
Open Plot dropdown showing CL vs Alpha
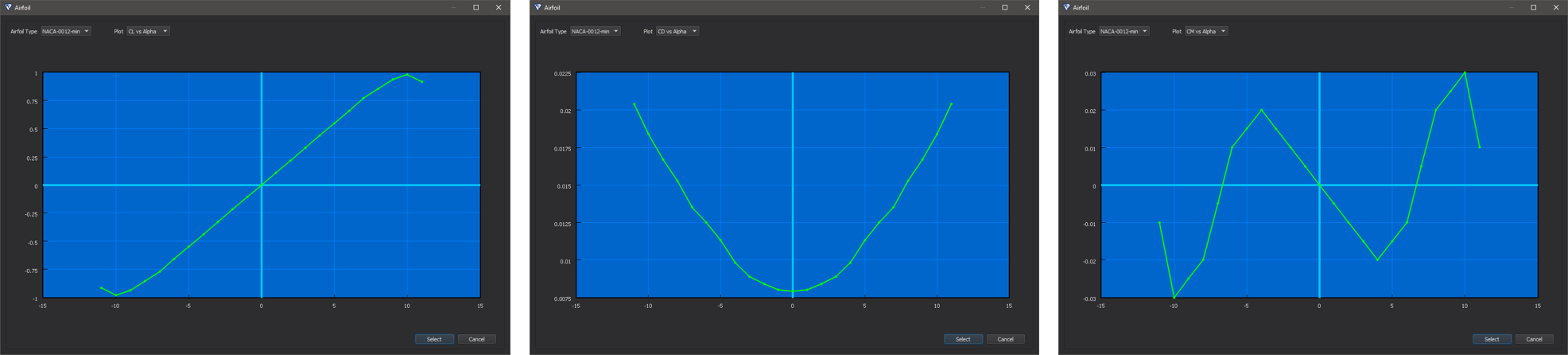(x=148, y=32)
